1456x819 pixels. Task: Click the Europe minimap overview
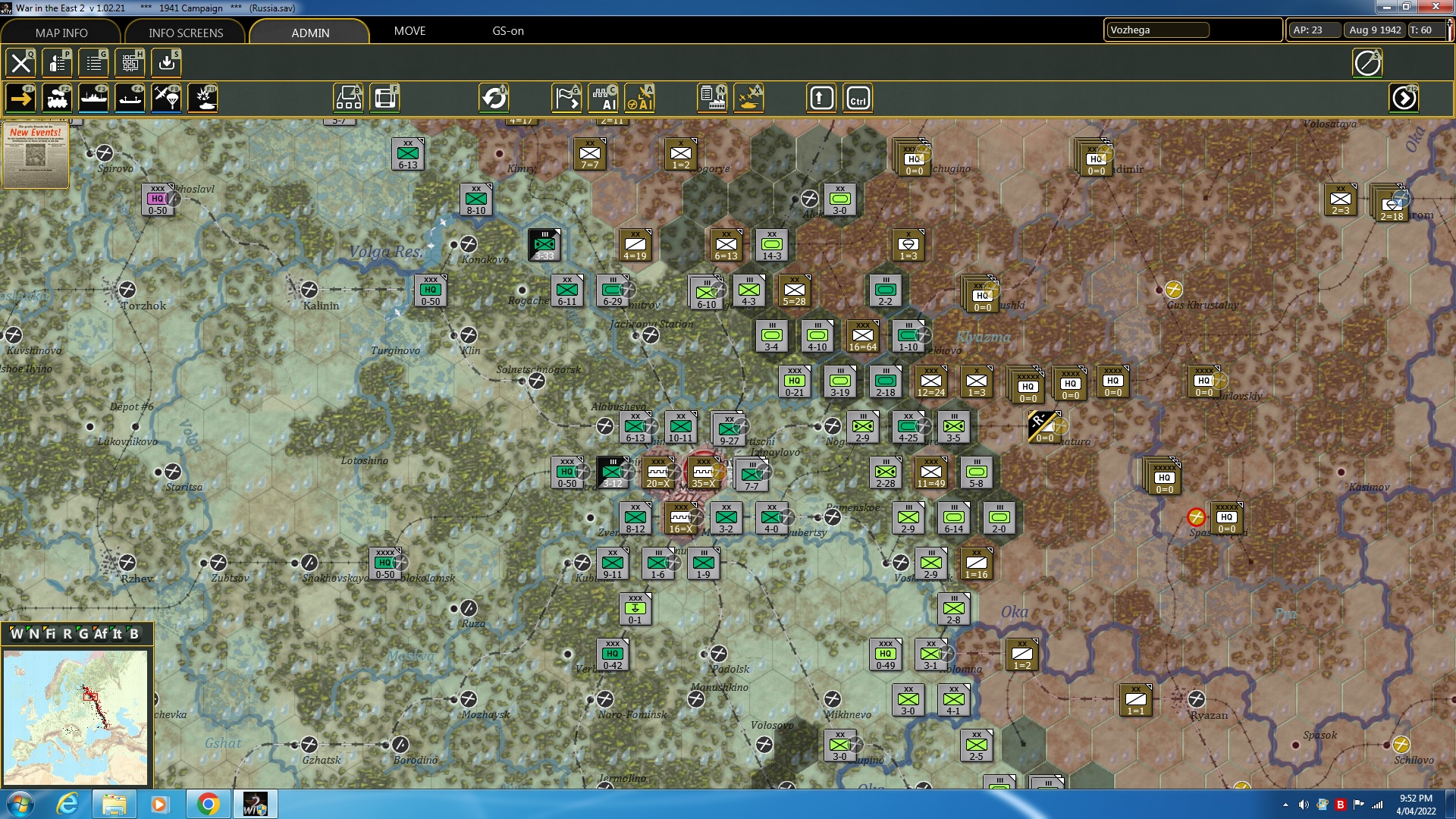(75, 717)
